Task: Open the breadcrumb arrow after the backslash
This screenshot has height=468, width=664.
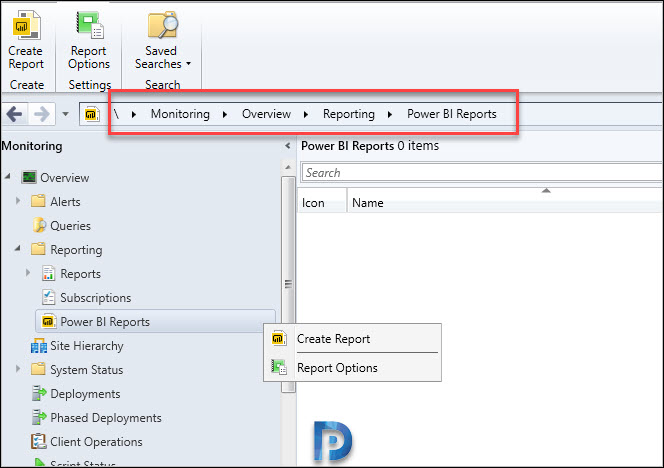Action: tap(134, 114)
